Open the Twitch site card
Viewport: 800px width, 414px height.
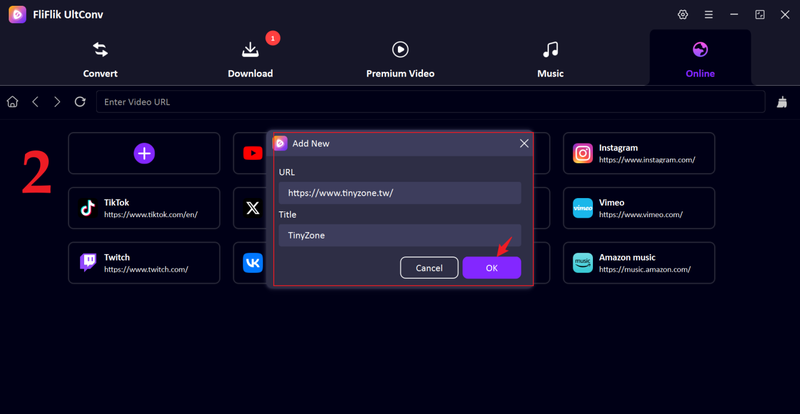144,262
